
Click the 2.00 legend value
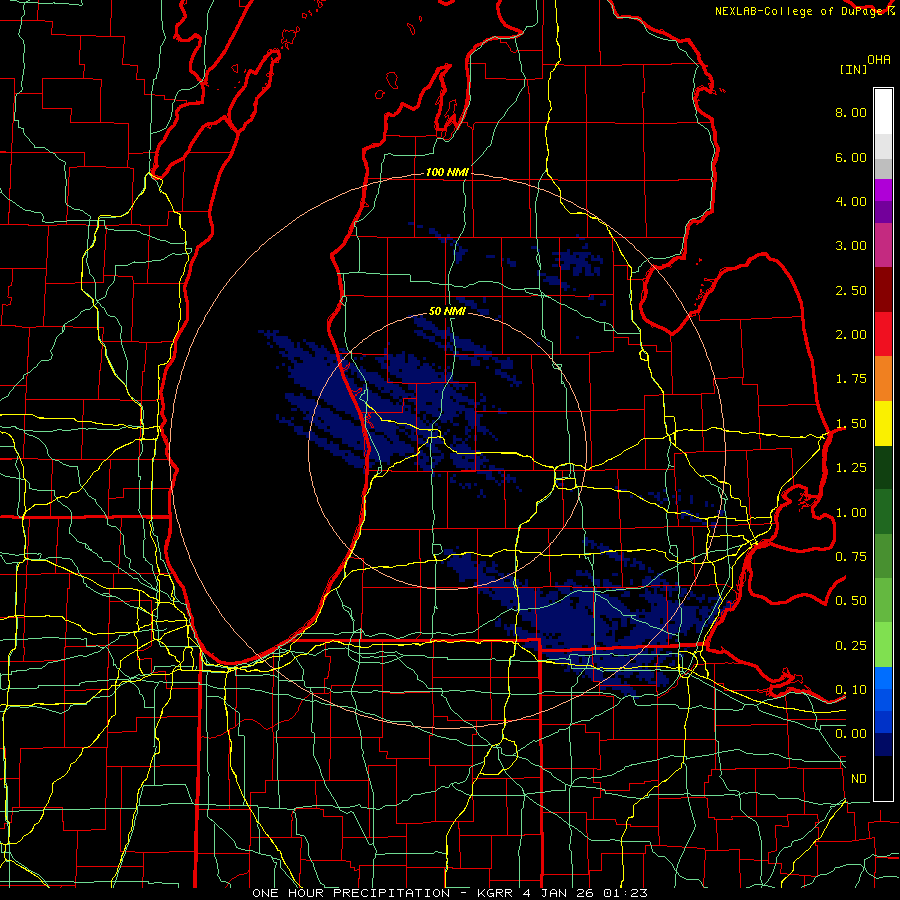851,335
